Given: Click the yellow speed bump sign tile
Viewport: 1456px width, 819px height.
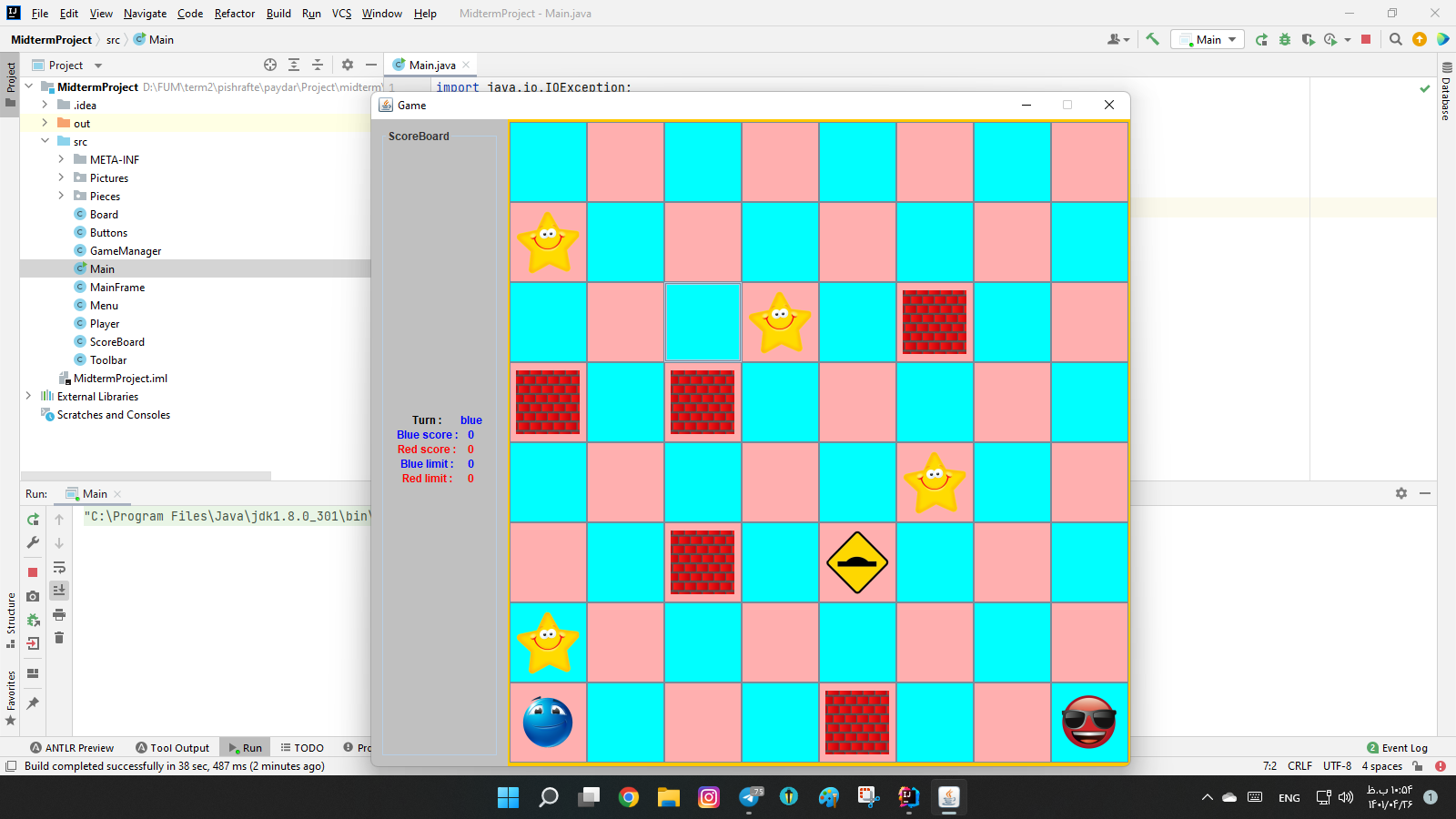Looking at the screenshot, I should (857, 562).
